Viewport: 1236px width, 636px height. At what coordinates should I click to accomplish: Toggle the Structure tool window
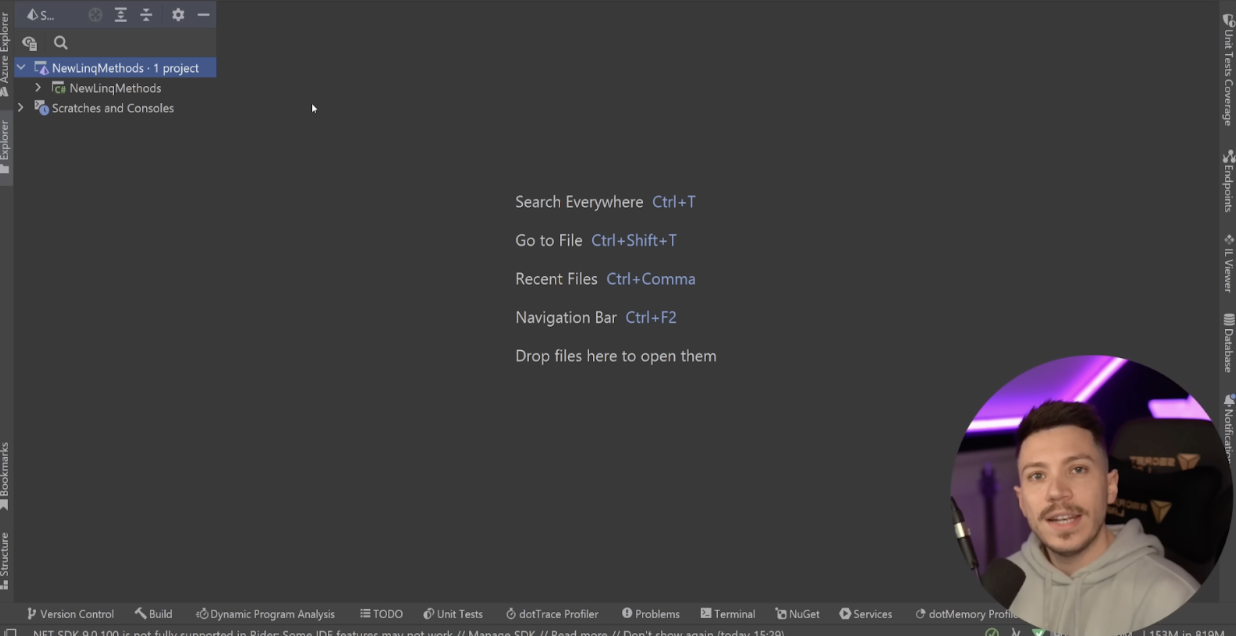pos(7,557)
